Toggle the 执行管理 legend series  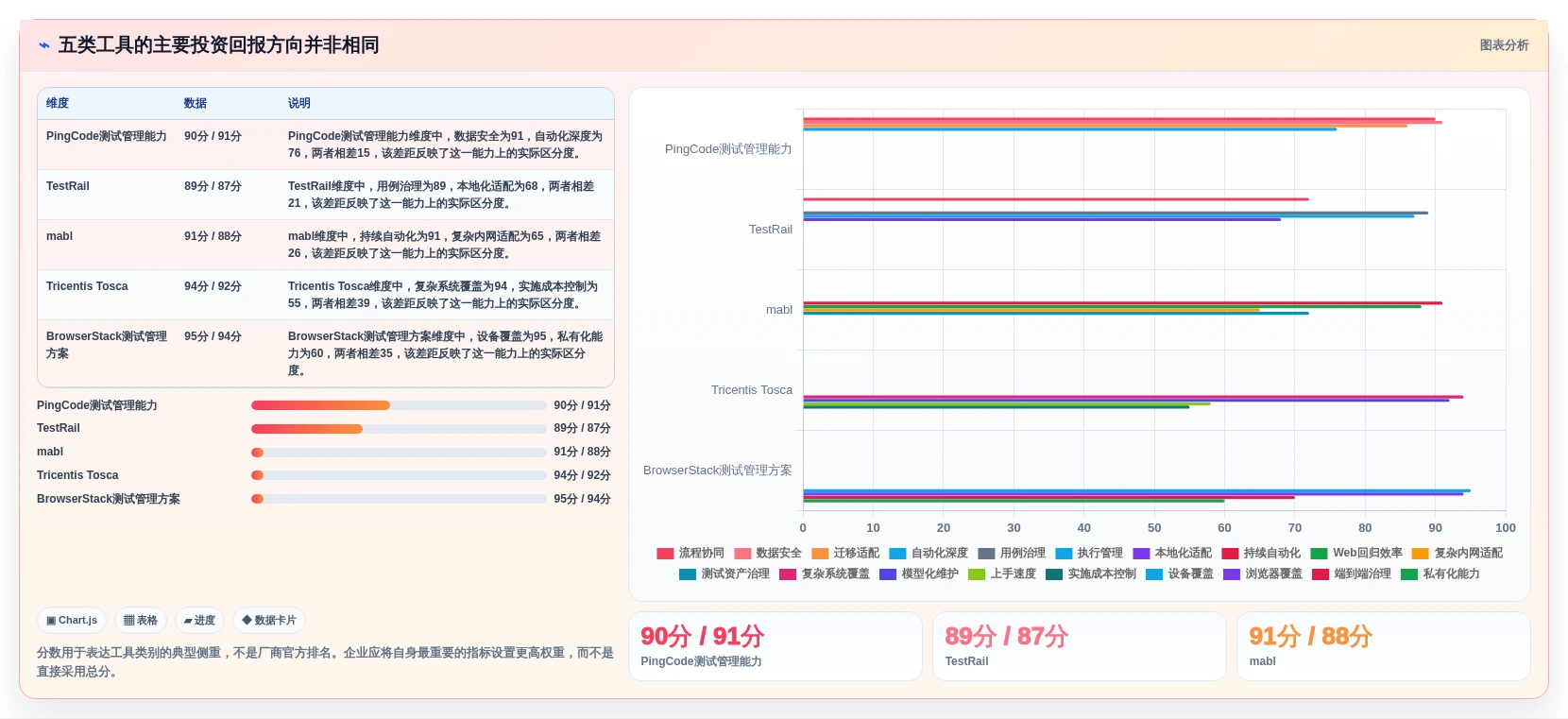point(1089,554)
